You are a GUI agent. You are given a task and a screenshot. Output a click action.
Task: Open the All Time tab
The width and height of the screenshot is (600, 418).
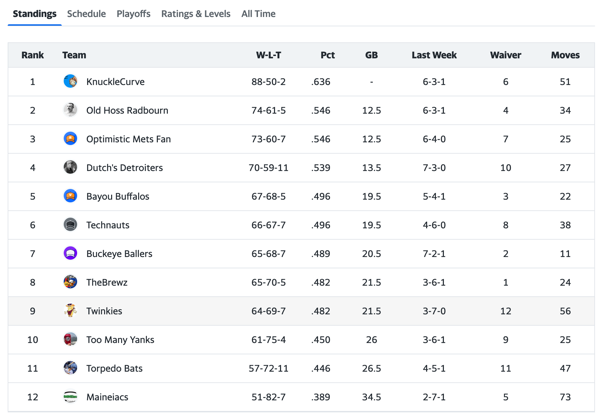tap(258, 14)
